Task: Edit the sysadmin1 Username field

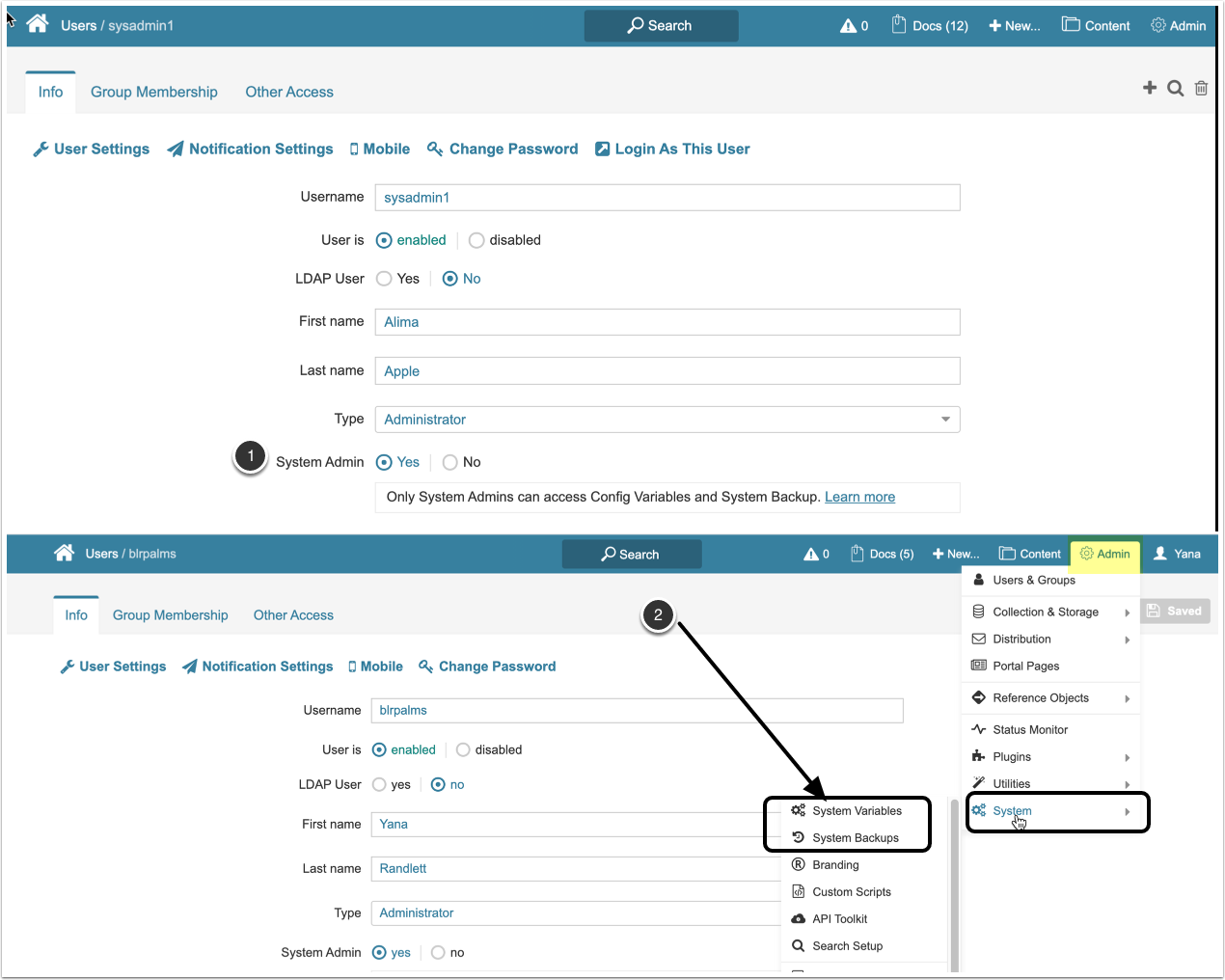Action: [x=667, y=198]
